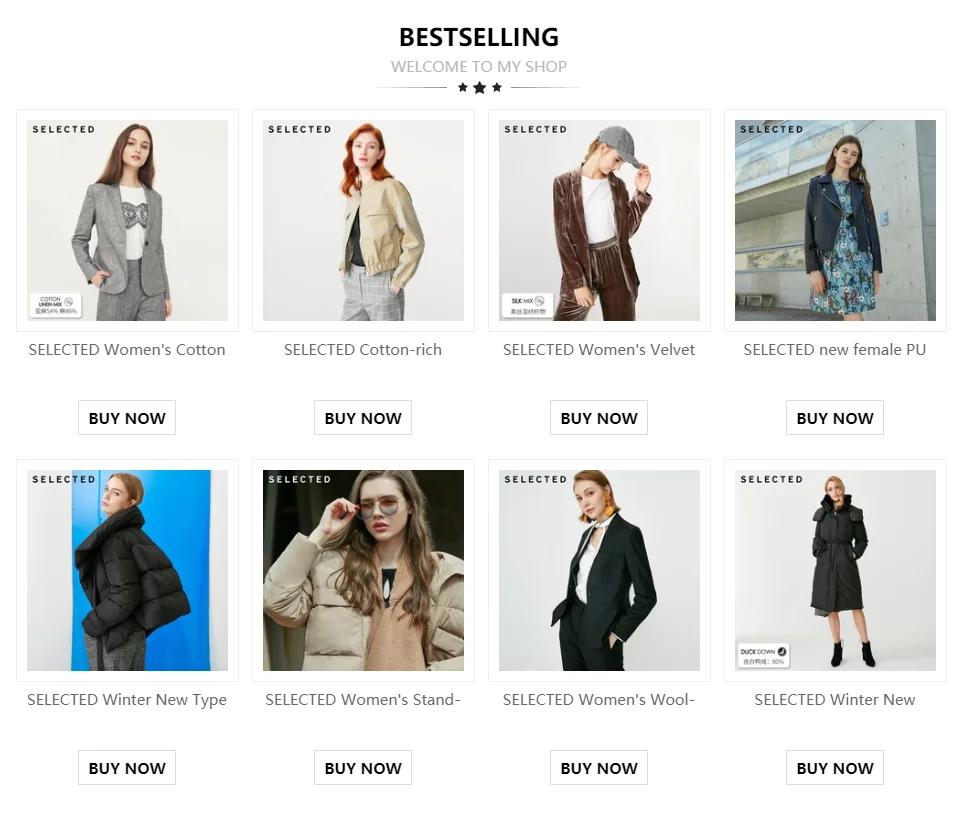Open the grey cotton blazer product image
This screenshot has height=816, width=958.
[x=127, y=220]
